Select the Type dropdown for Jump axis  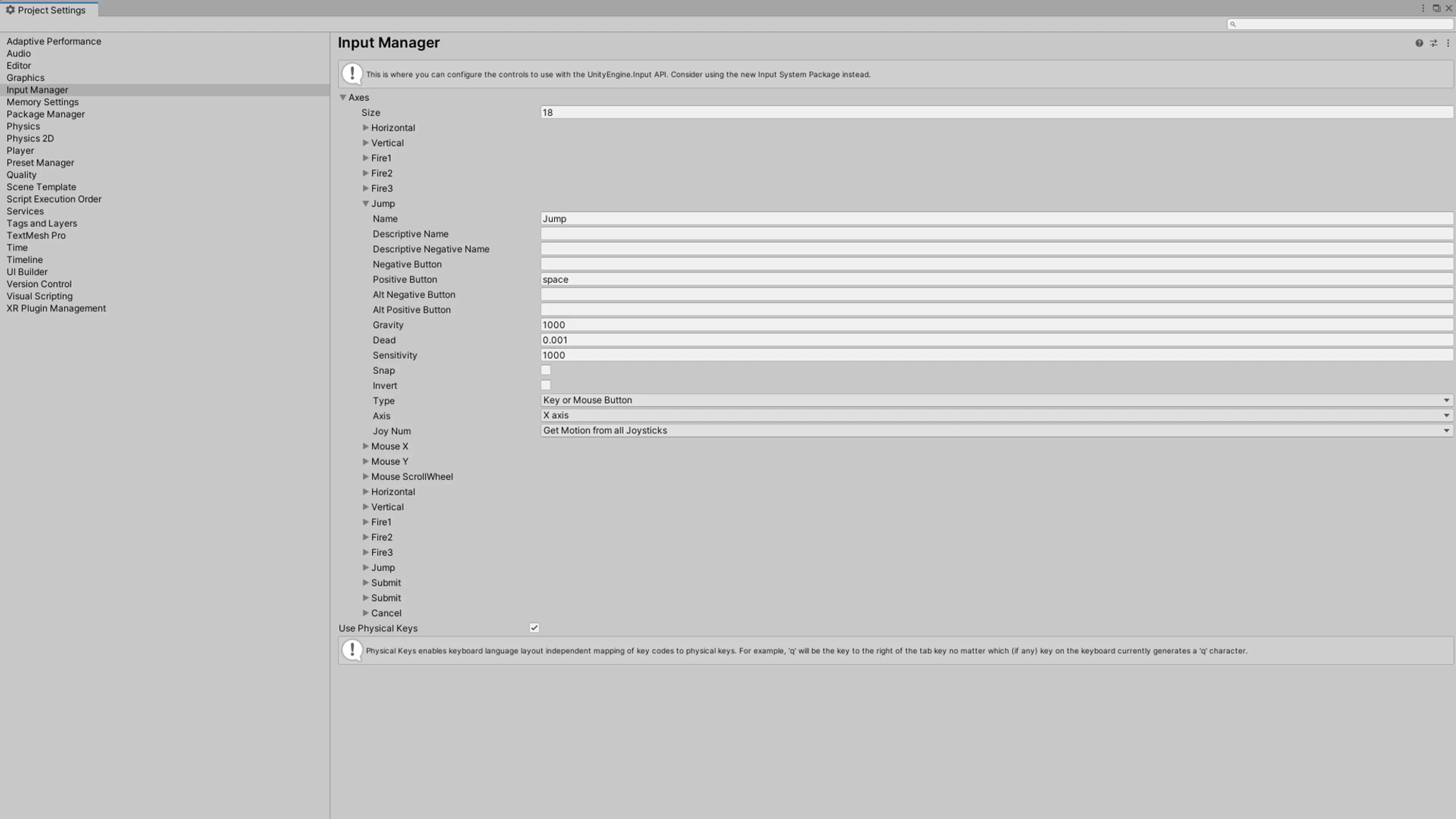pyautogui.click(x=996, y=400)
